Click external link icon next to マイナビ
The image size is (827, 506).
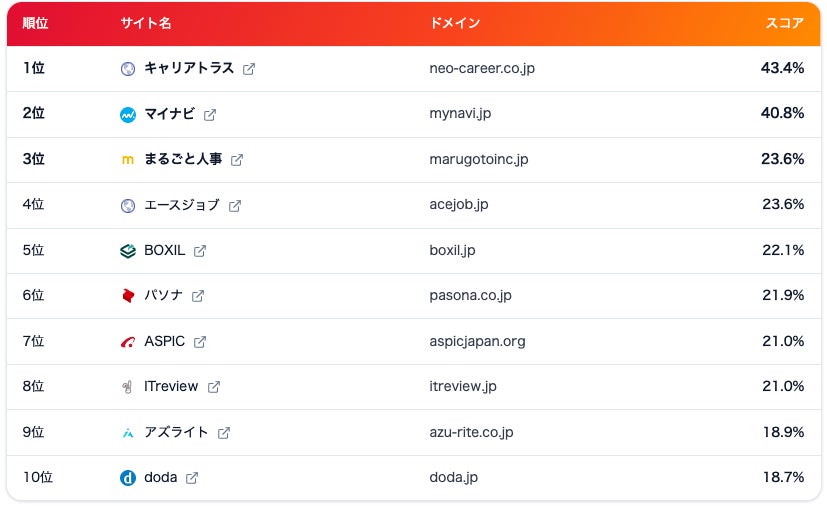coord(210,114)
